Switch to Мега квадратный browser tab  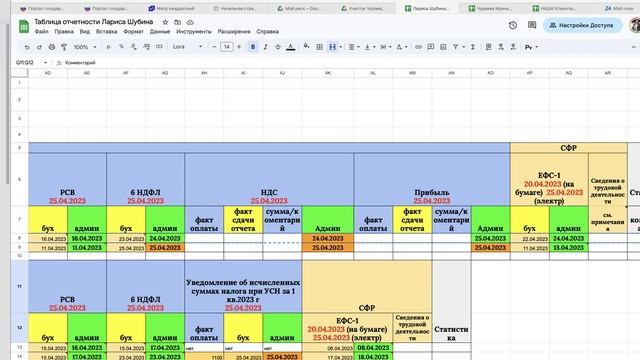[x=171, y=8]
